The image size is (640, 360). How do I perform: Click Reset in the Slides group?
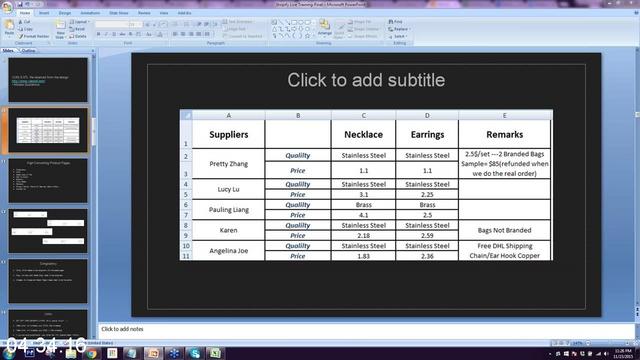click(x=77, y=29)
